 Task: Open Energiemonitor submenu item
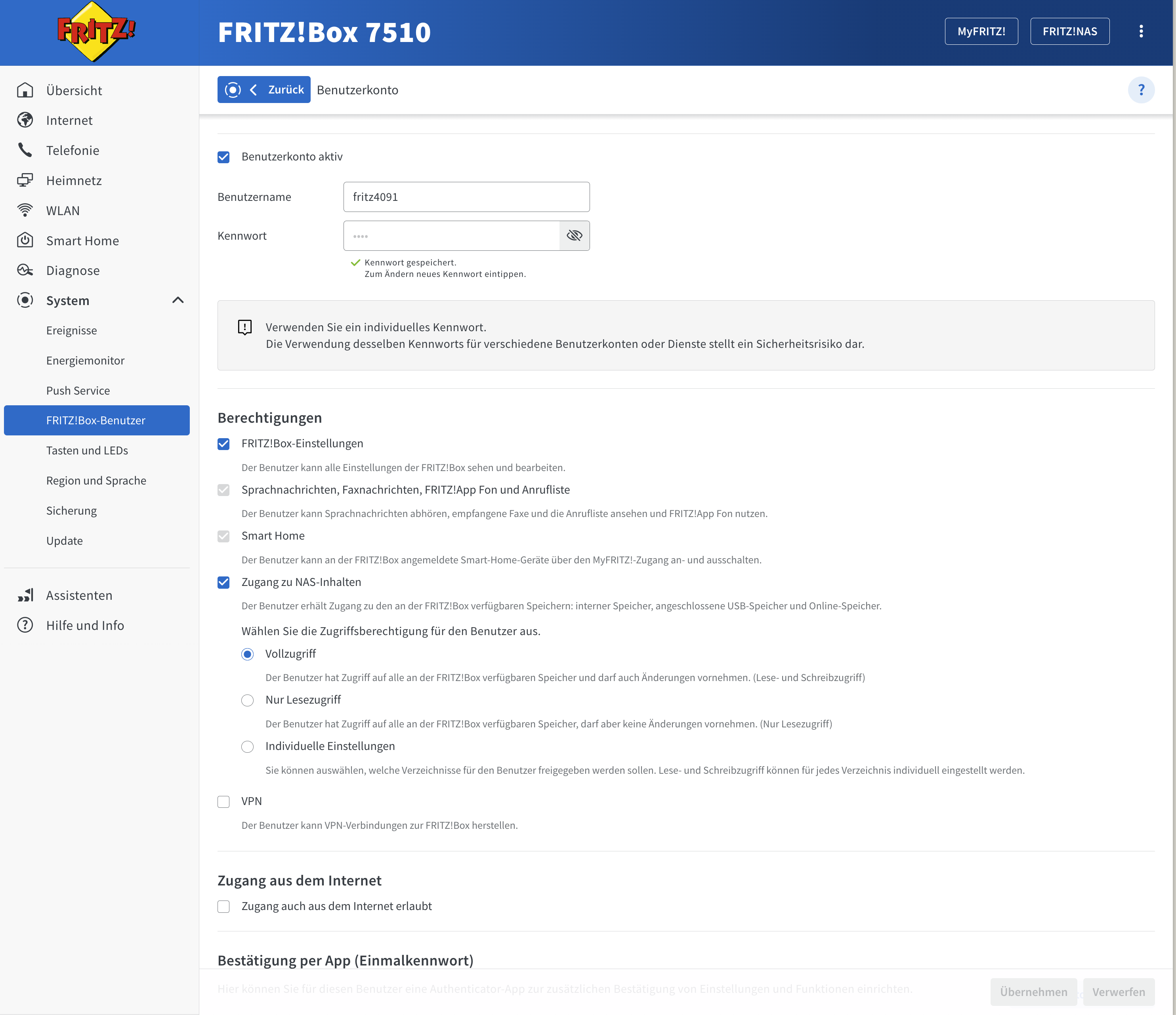click(97, 360)
